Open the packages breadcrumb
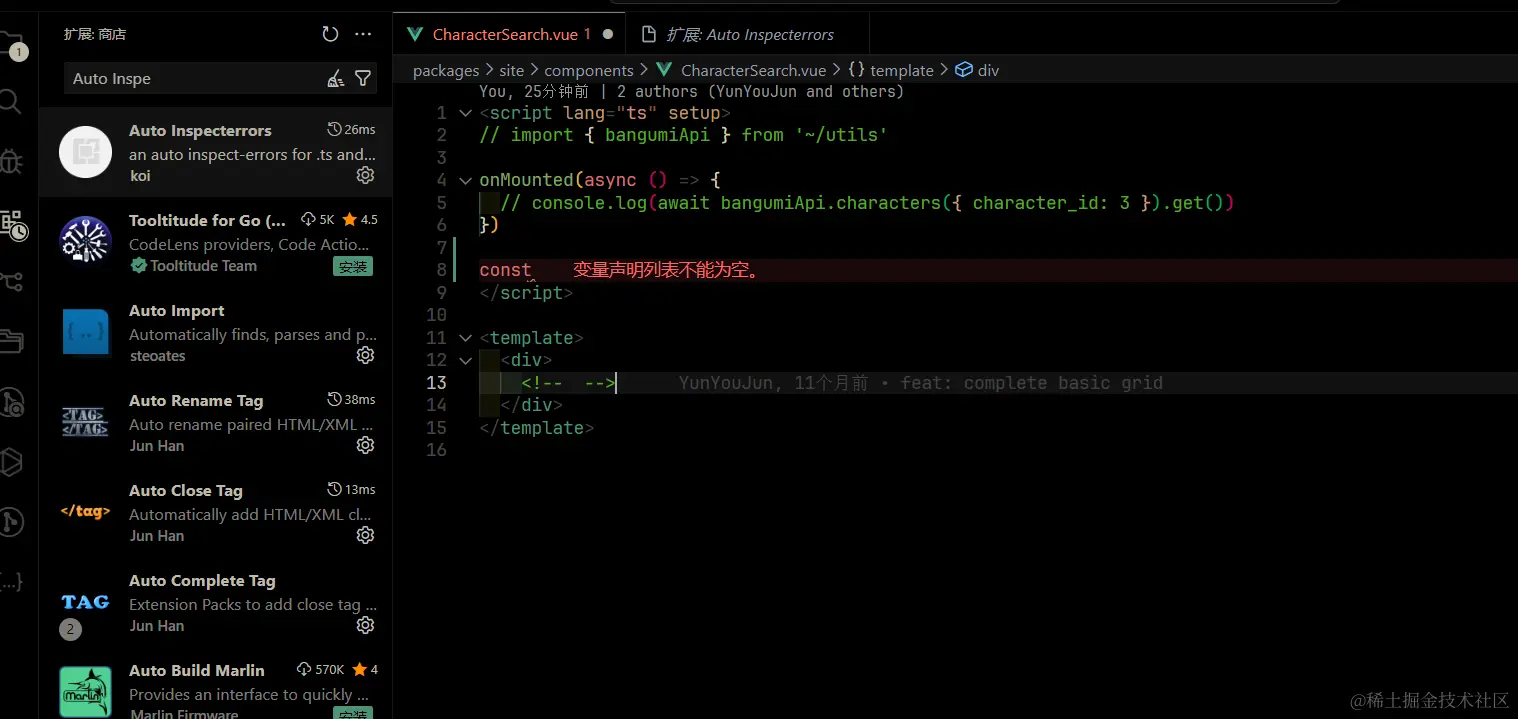Screen dimensions: 1518x719 (x=446, y=70)
